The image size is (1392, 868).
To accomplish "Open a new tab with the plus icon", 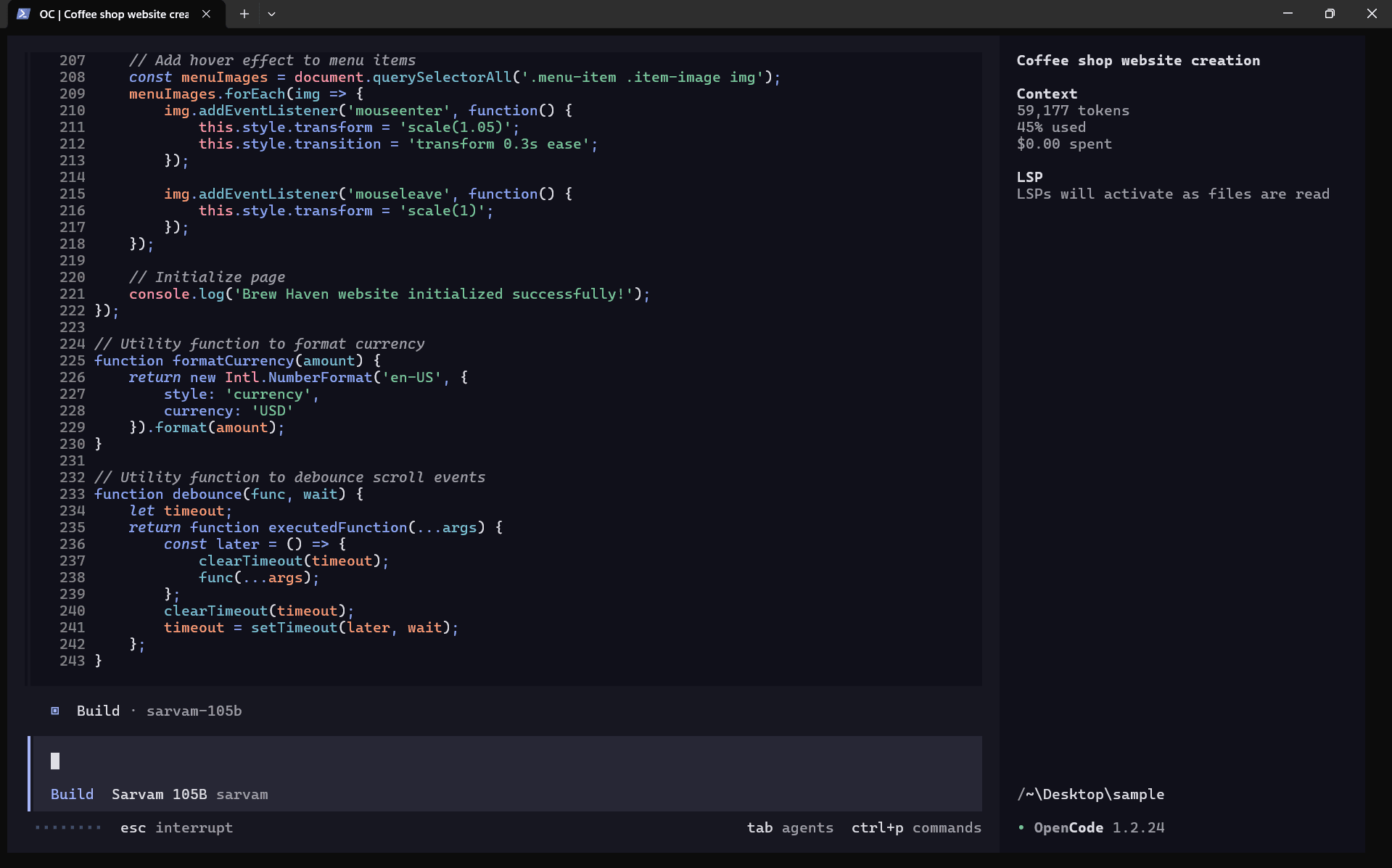I will click(x=244, y=14).
